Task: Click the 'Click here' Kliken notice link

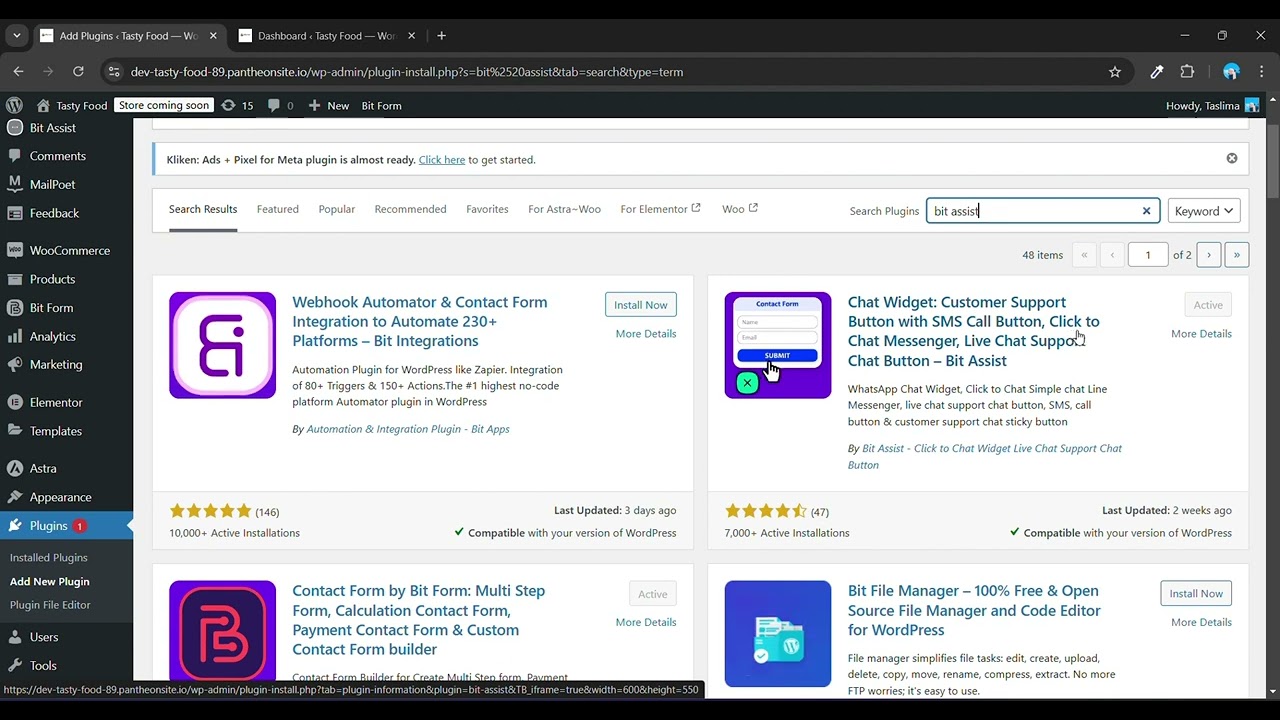Action: 441,160
